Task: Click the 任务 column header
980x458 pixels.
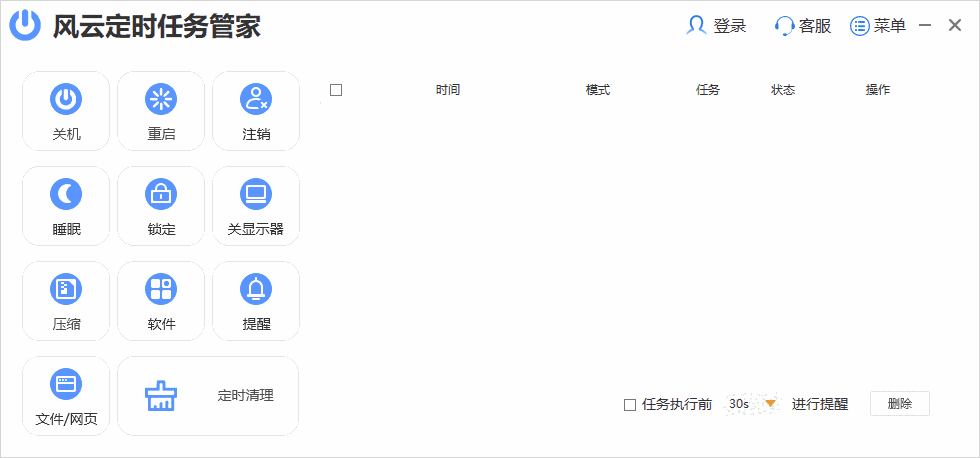Action: [x=708, y=90]
